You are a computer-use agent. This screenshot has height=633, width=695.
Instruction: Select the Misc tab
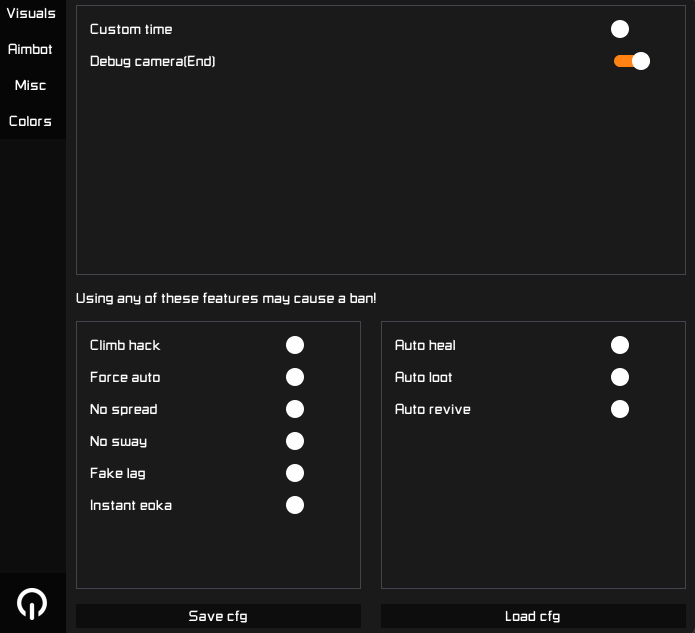30,85
